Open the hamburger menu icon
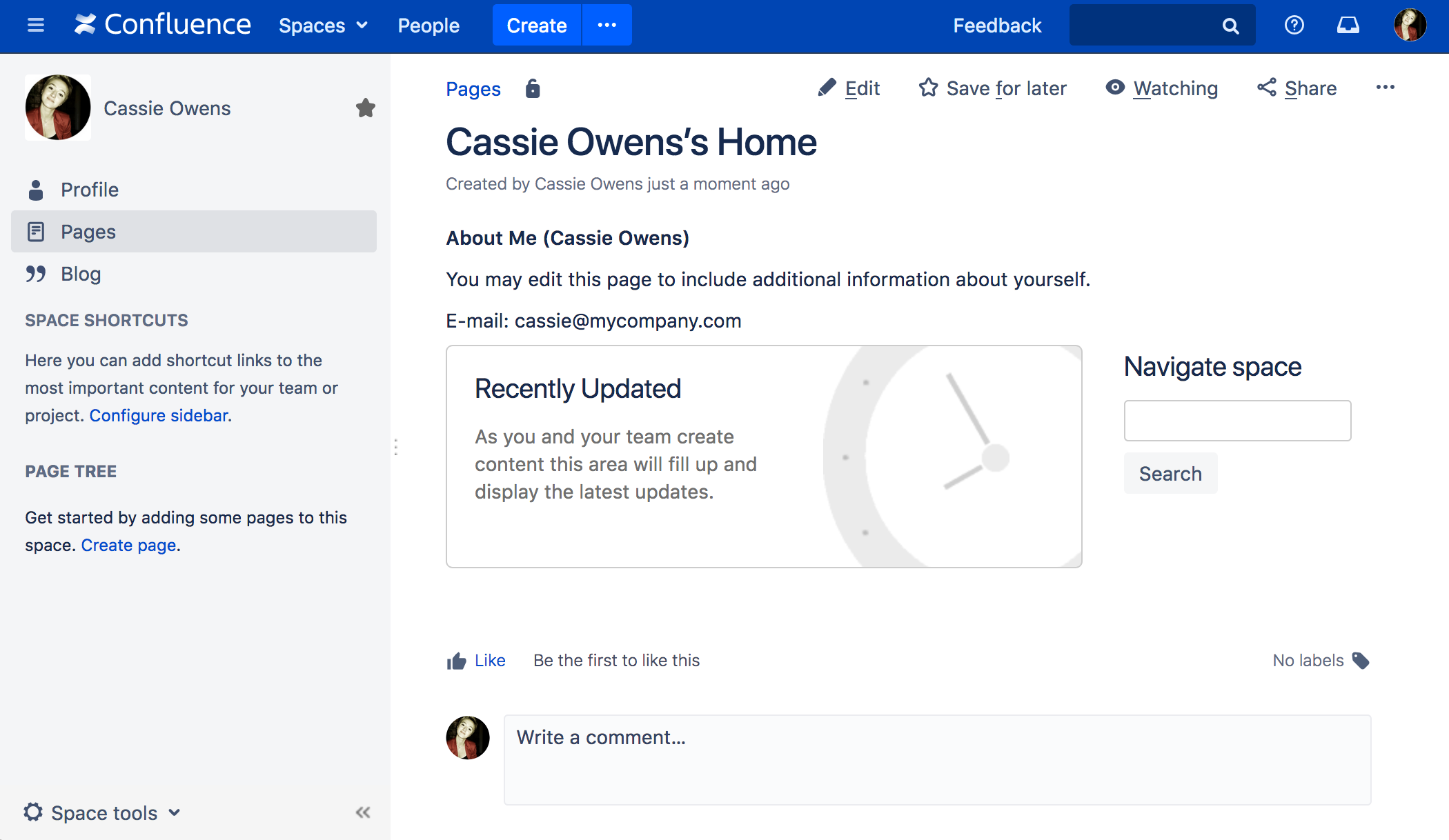This screenshot has width=1449, height=840. coord(35,26)
